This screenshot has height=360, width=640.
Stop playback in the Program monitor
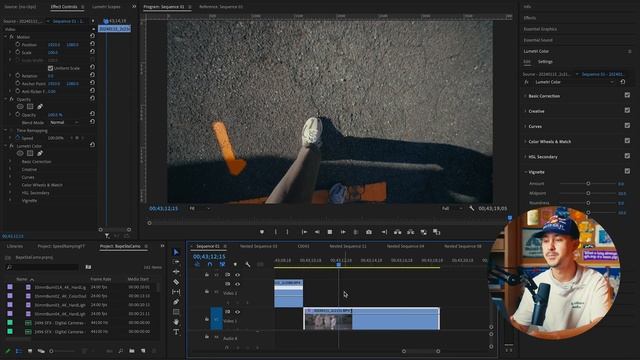[330, 232]
